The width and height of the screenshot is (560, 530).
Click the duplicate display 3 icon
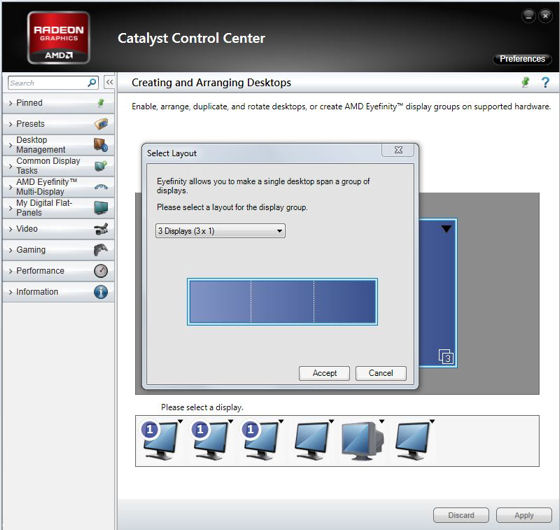pyautogui.click(x=446, y=356)
